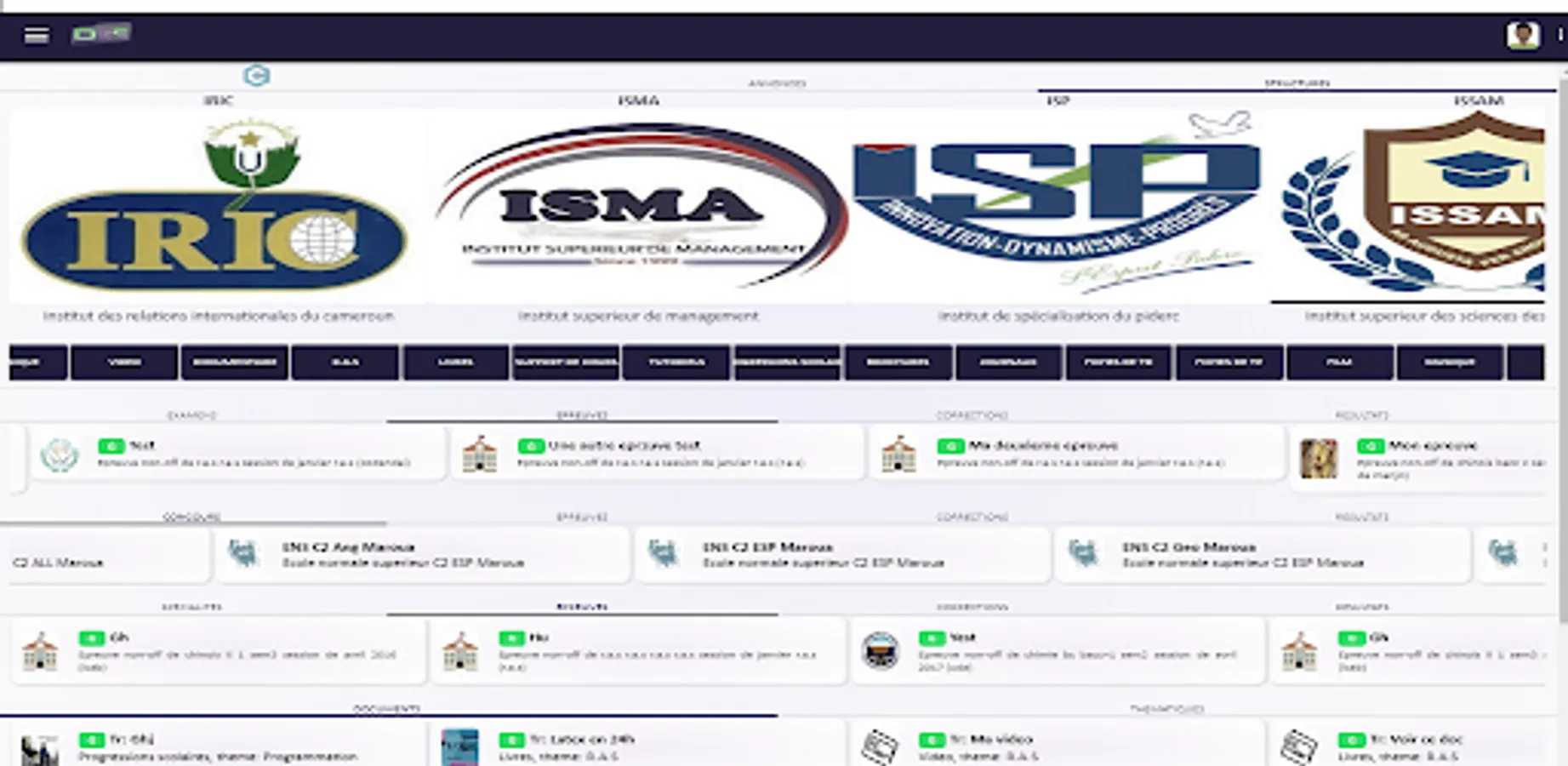The height and width of the screenshot is (766, 1568).
Task: Open the 'Mon epreuve' title
Action: click(1433, 445)
